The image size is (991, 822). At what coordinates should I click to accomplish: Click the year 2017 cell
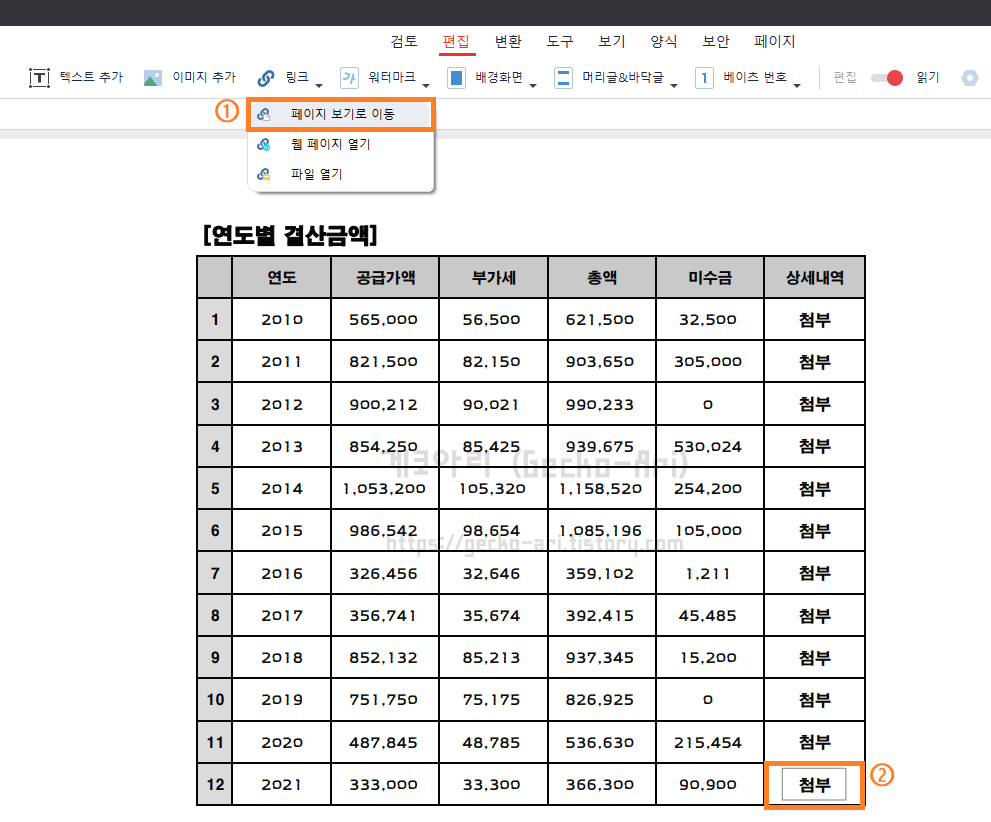[x=282, y=615]
